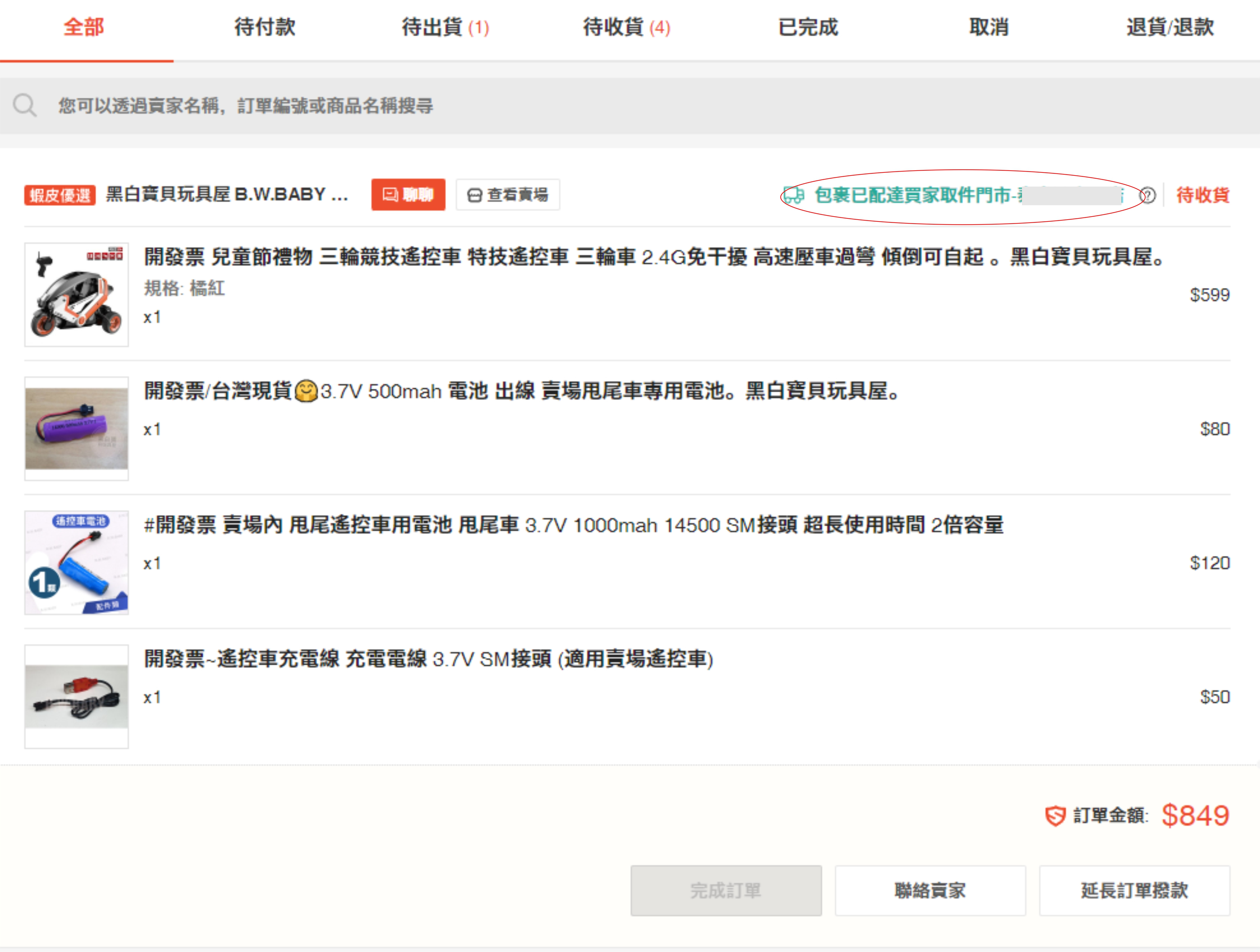Open 遙控車充電線 product title
1260x952 pixels.
pos(428,659)
